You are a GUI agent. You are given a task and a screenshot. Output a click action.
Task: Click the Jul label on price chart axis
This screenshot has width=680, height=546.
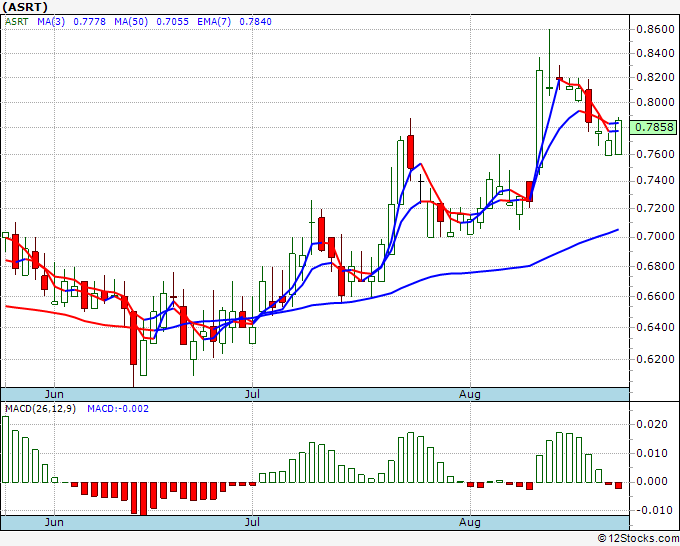252,394
